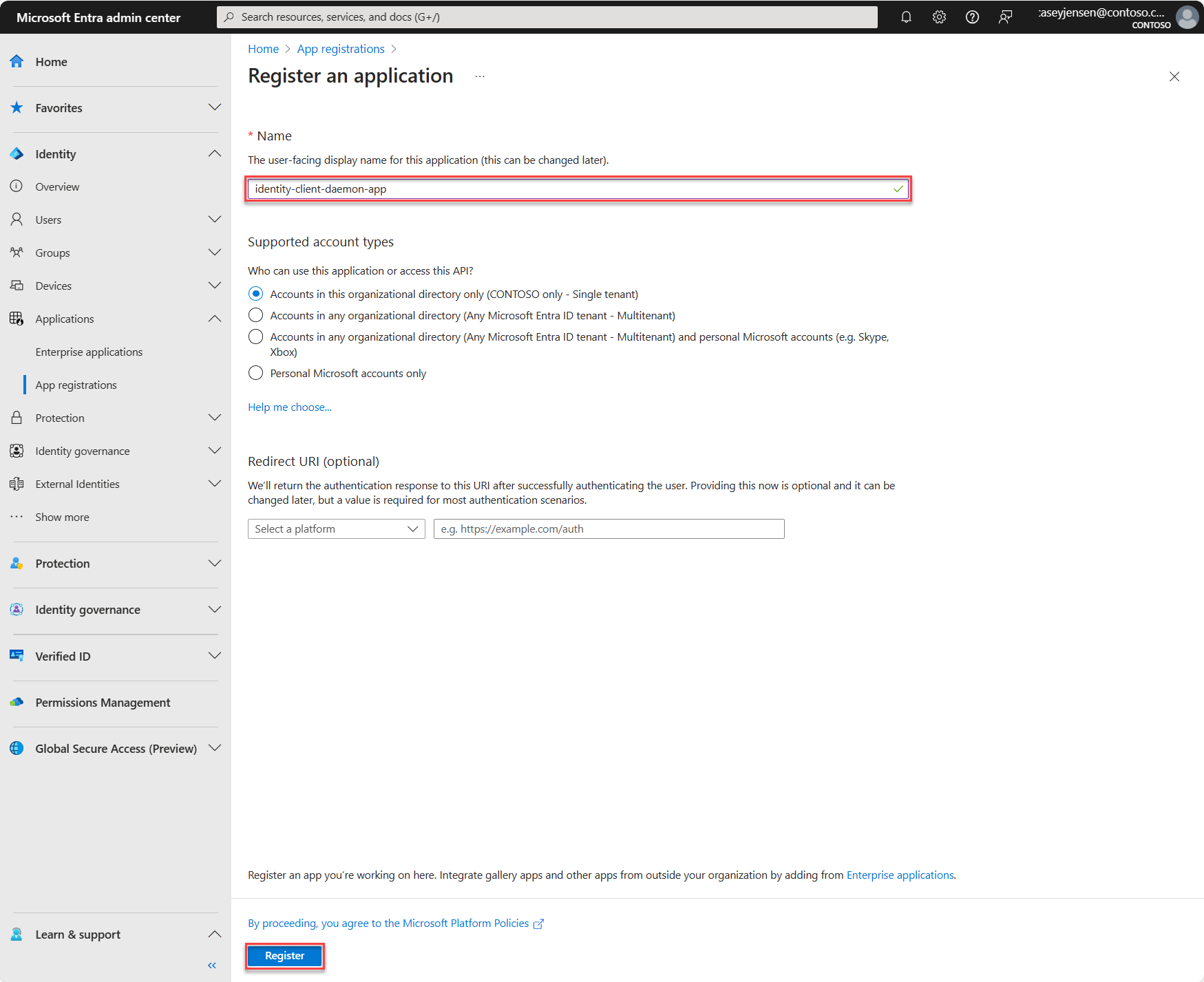This screenshot has width=1204, height=982.
Task: Go to Enterprise applications sidebar item
Action: pos(89,352)
